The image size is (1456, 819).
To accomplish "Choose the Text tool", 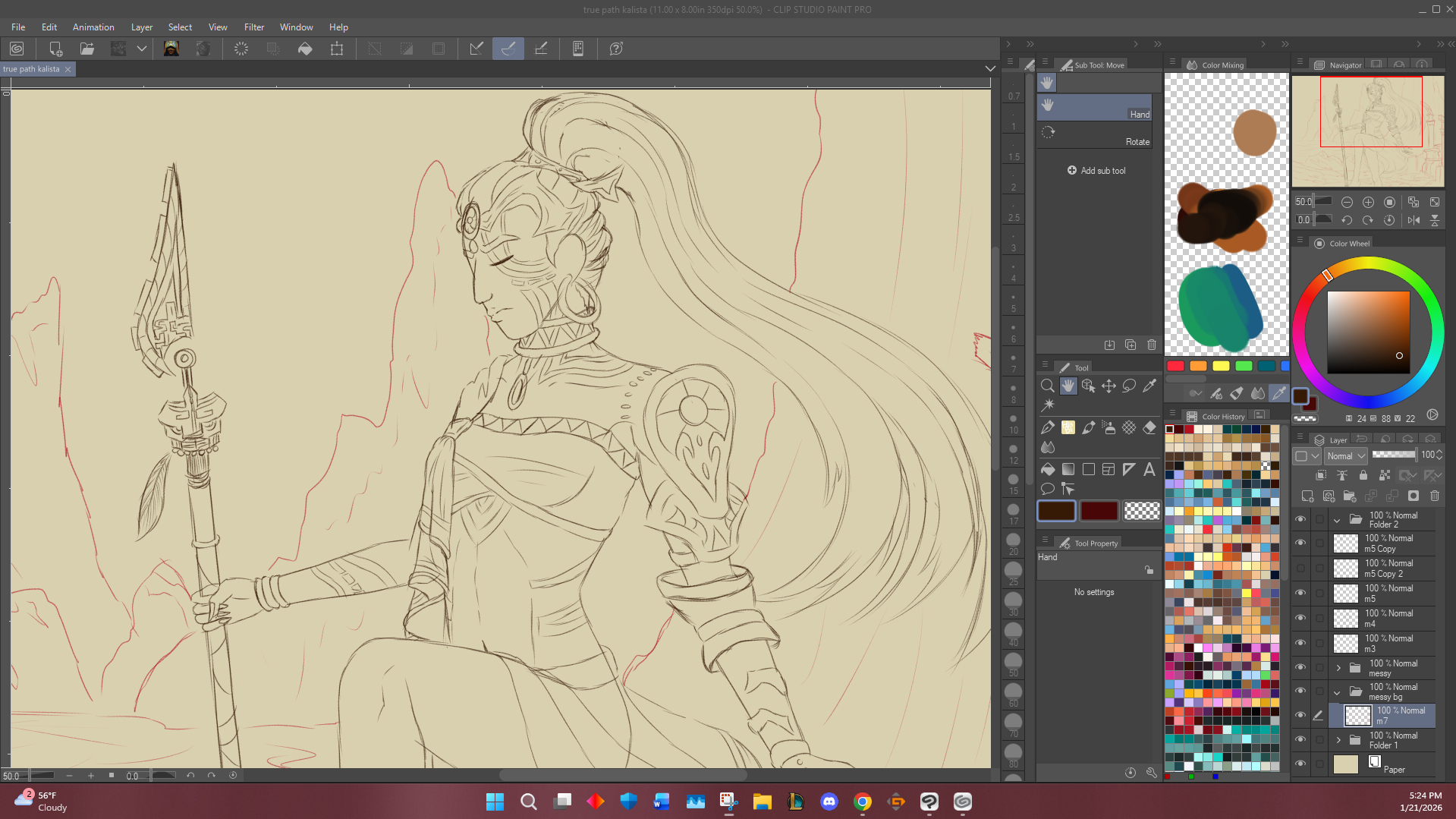I will pyautogui.click(x=1149, y=470).
